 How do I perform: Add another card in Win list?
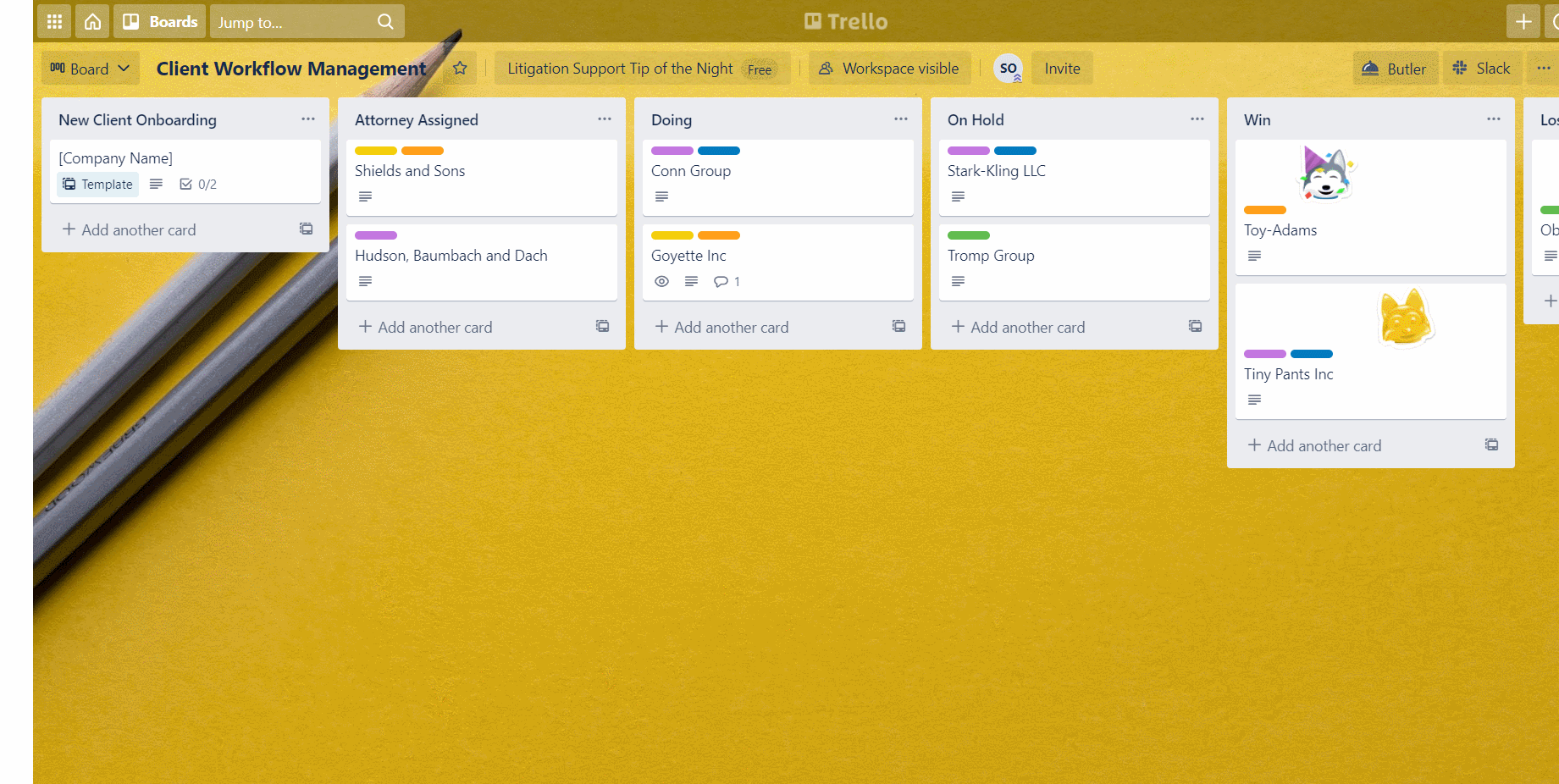[x=1315, y=445]
